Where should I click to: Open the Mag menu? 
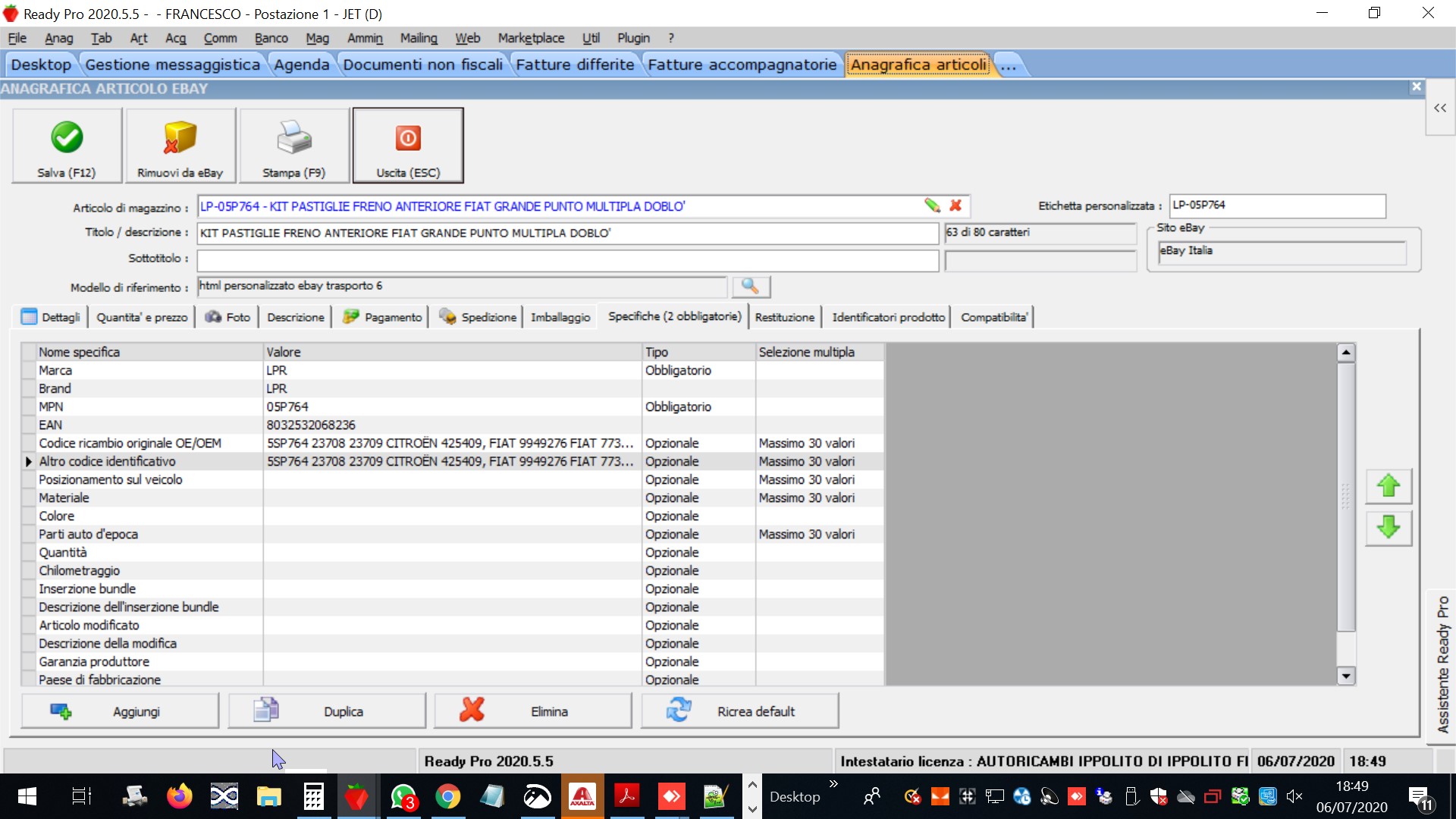317,38
